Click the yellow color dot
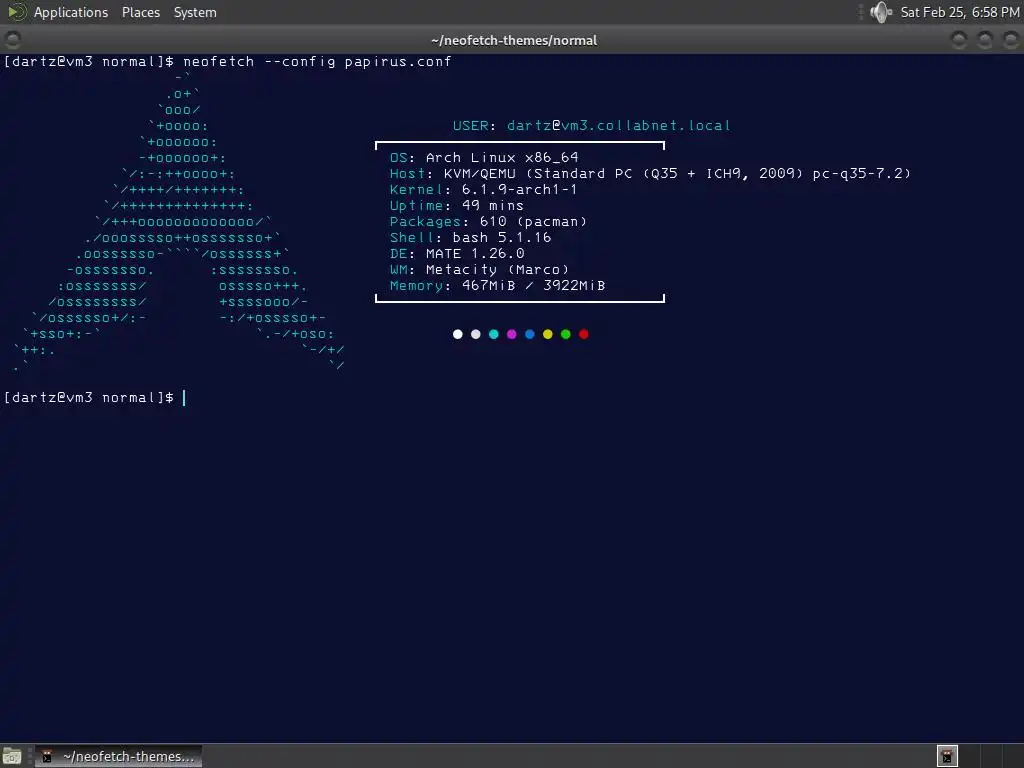Image resolution: width=1024 pixels, height=768 pixels. coord(548,334)
